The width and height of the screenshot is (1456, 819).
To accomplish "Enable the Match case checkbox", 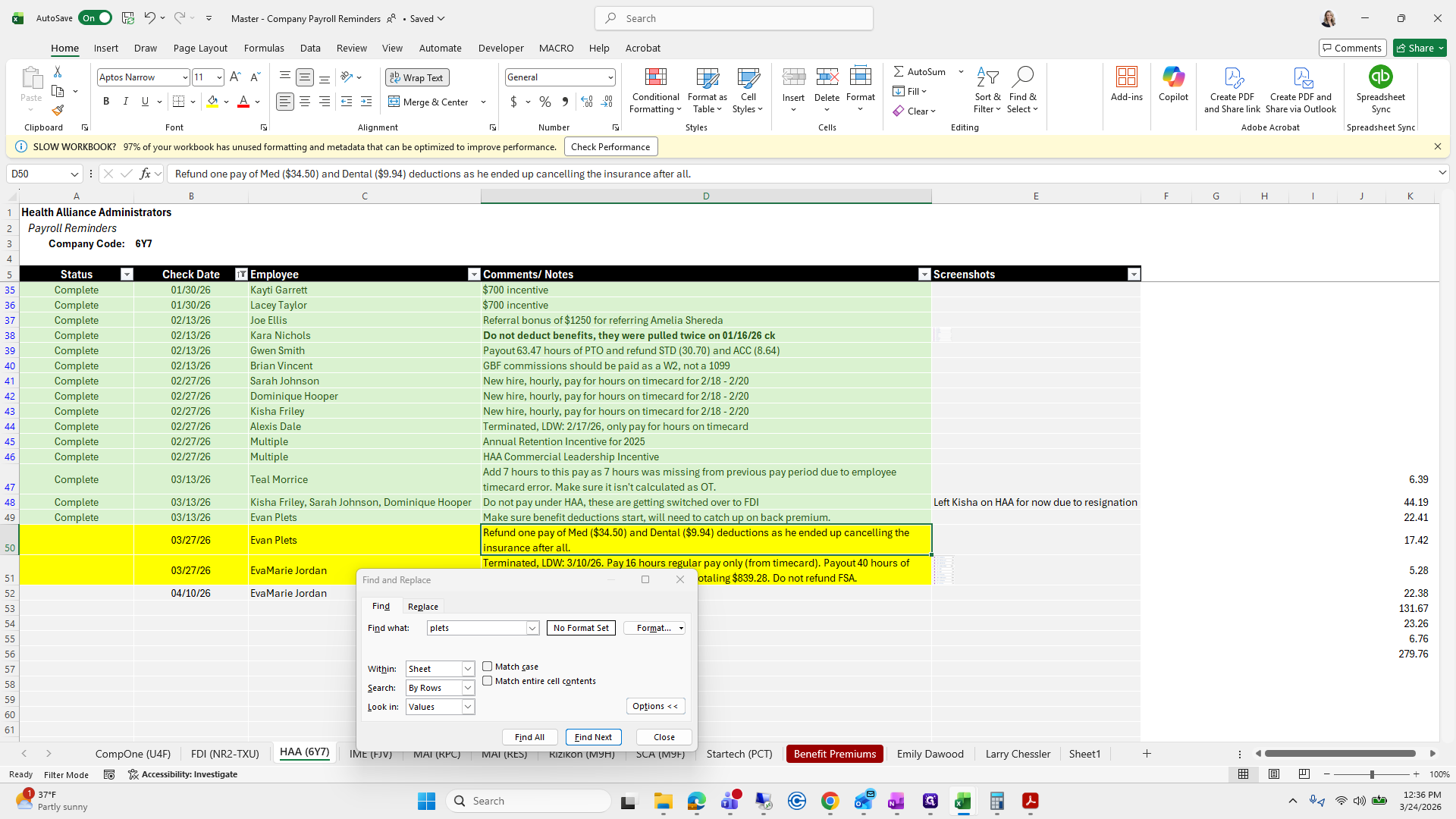I will pyautogui.click(x=488, y=667).
